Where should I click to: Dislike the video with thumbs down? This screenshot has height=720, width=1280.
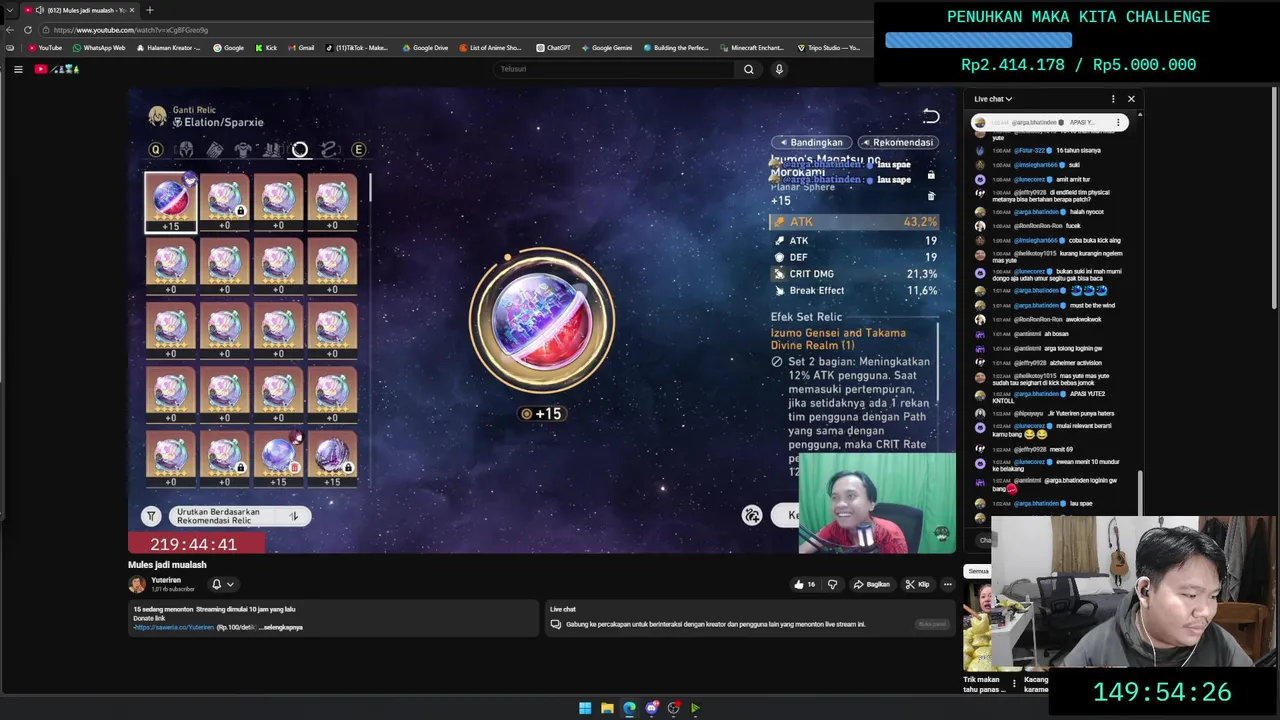click(832, 584)
